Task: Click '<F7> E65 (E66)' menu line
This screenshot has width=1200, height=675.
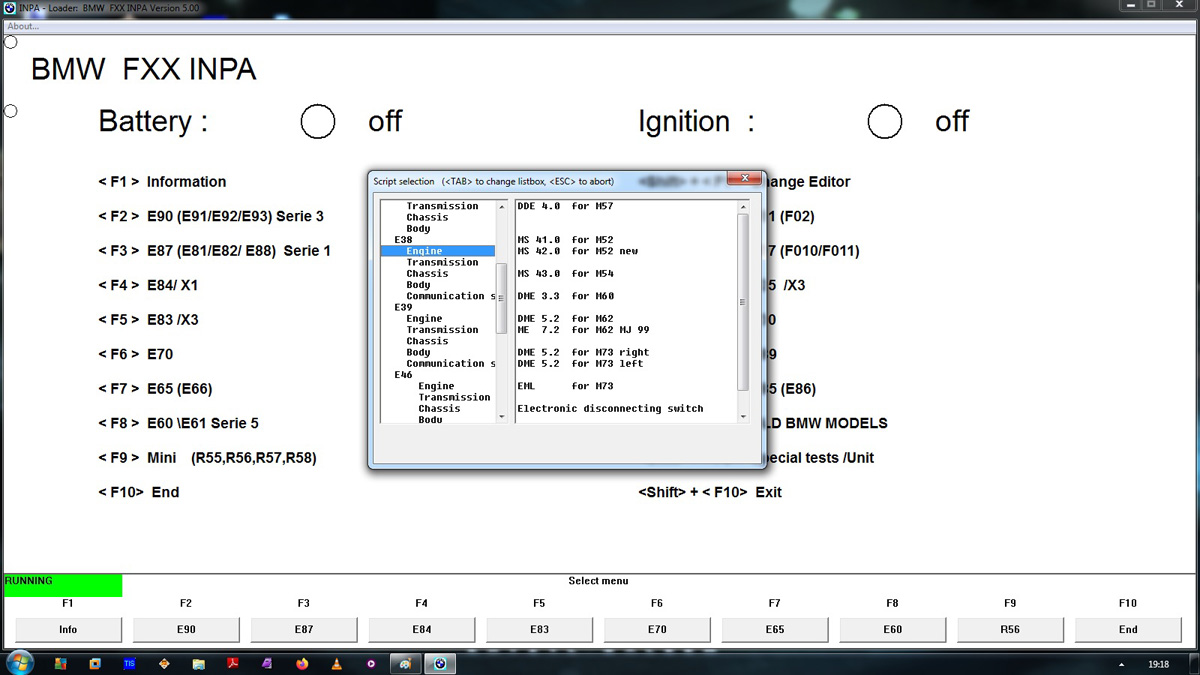Action: (155, 389)
